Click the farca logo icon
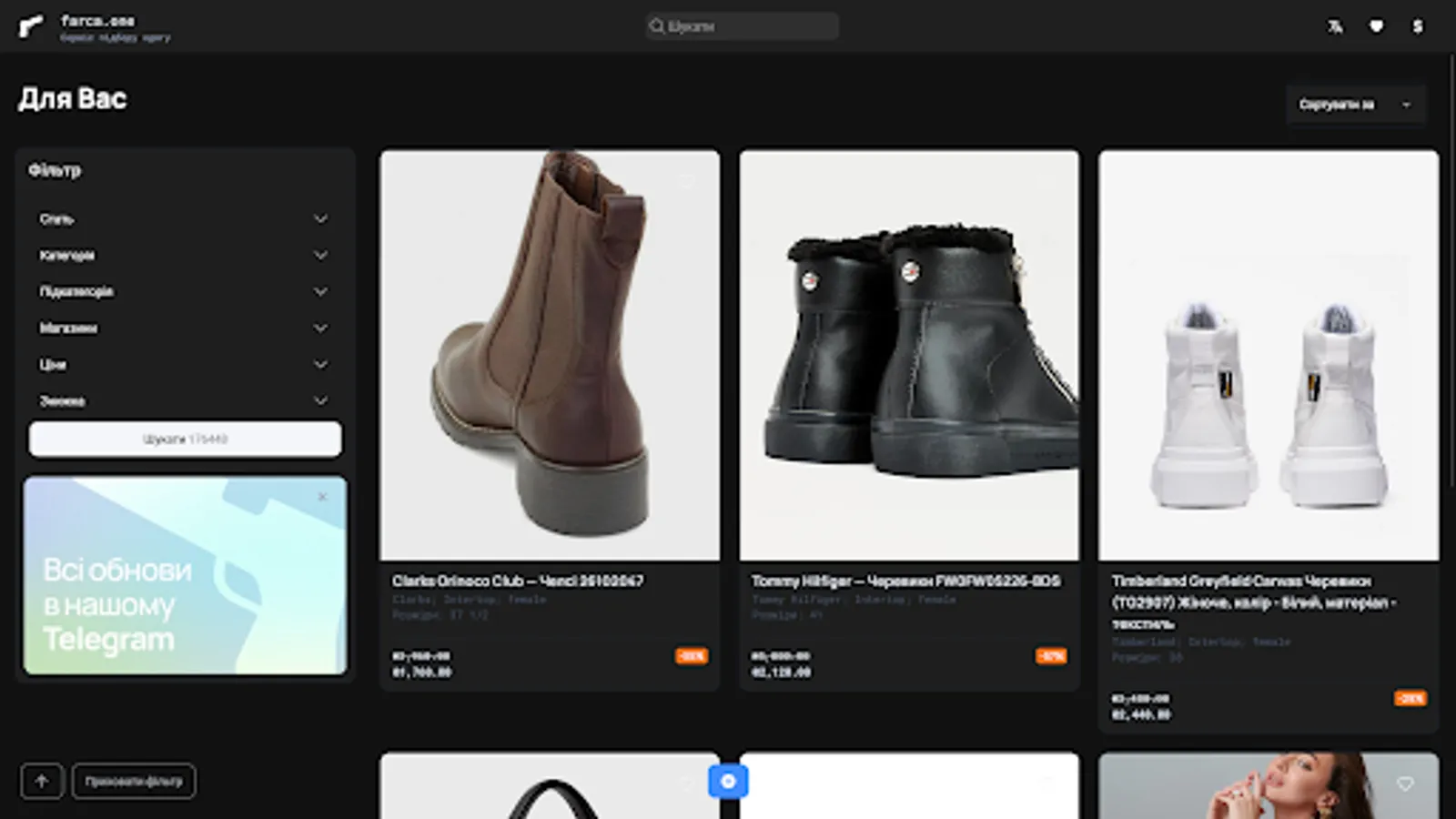Image resolution: width=1456 pixels, height=819 pixels. click(x=31, y=26)
